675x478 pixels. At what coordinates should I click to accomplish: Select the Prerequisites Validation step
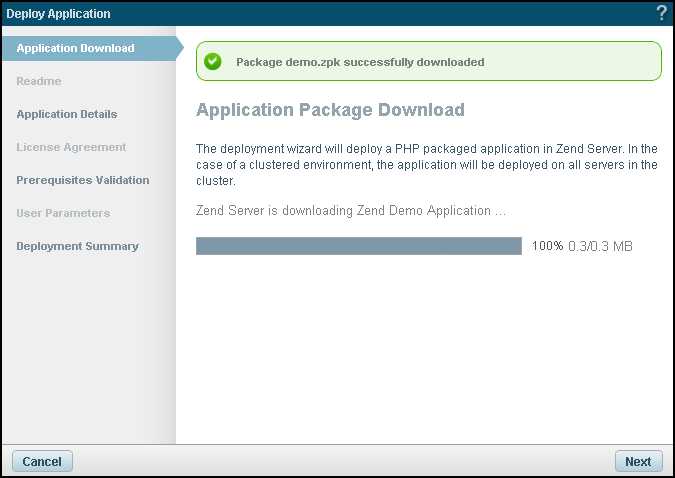click(x=83, y=180)
